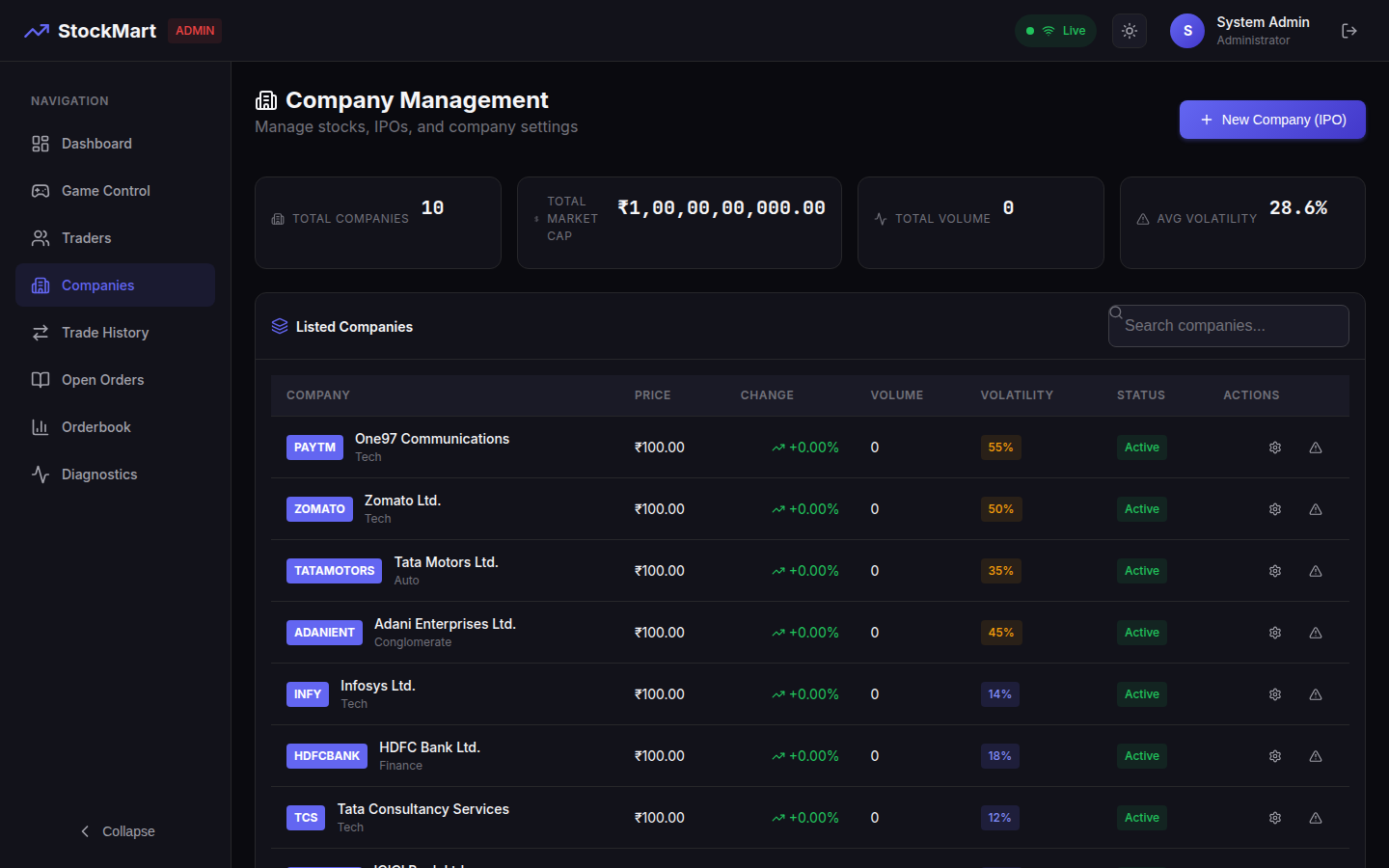Screen dimensions: 1389x868
Task: Click the Active status of Tata Motors
Action: click(x=1142, y=571)
